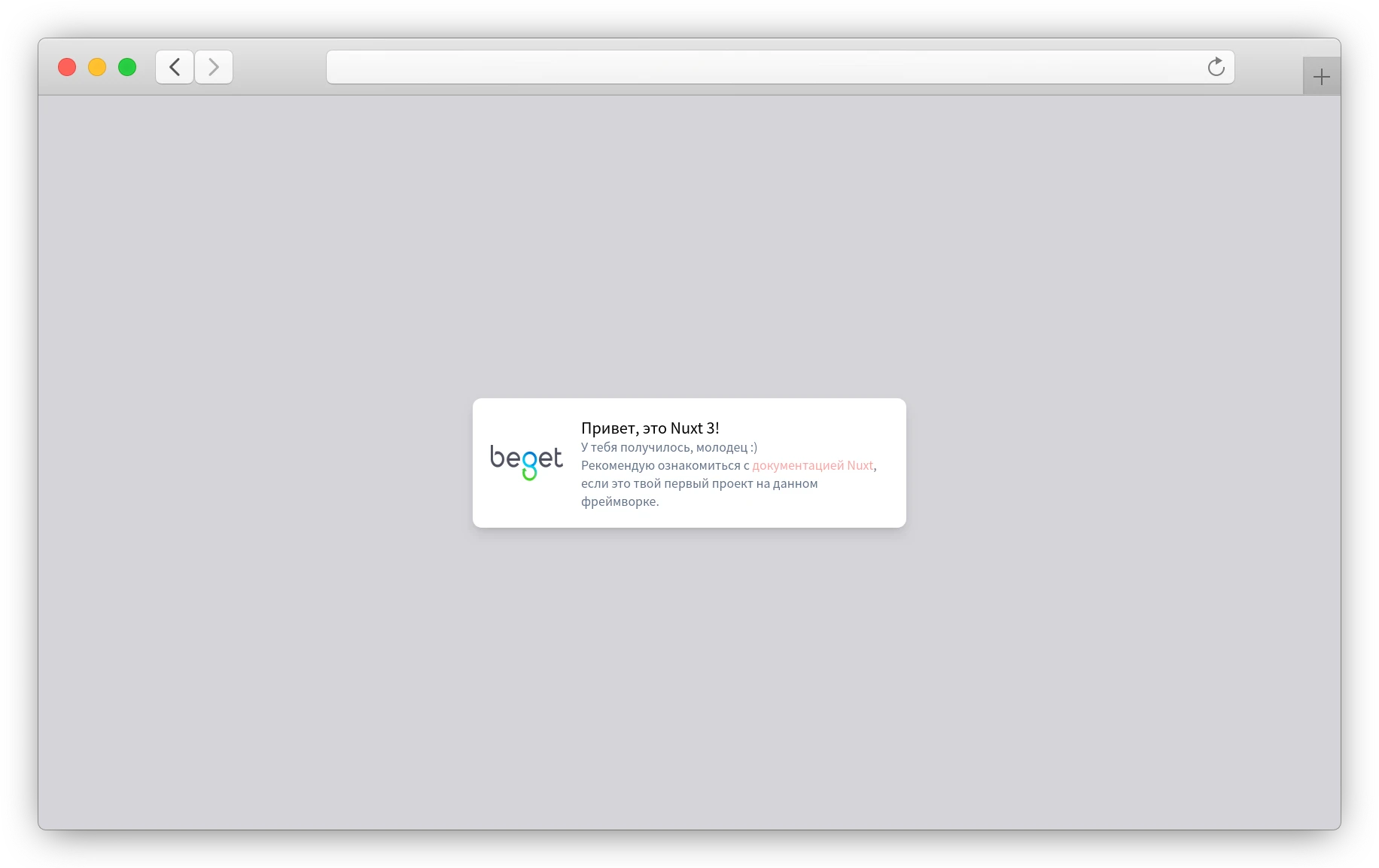Focus the empty browser address bar
The width and height of the screenshot is (1379, 868).
click(760, 68)
